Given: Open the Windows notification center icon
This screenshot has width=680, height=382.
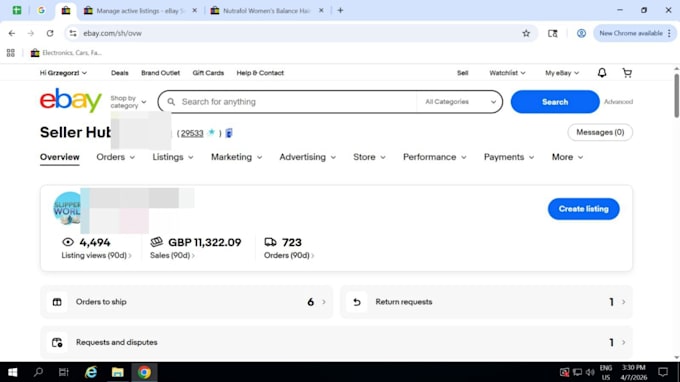Looking at the screenshot, I should point(663,372).
